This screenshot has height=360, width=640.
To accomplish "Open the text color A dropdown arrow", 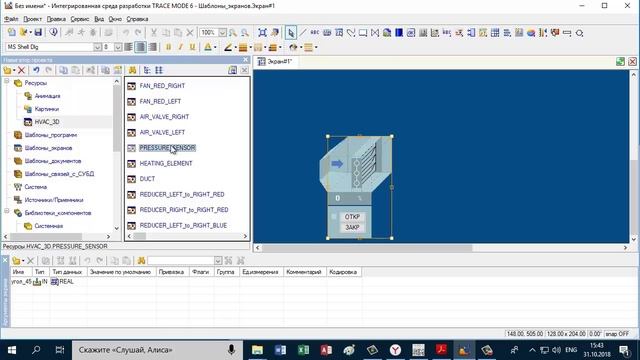I will click(x=215, y=47).
